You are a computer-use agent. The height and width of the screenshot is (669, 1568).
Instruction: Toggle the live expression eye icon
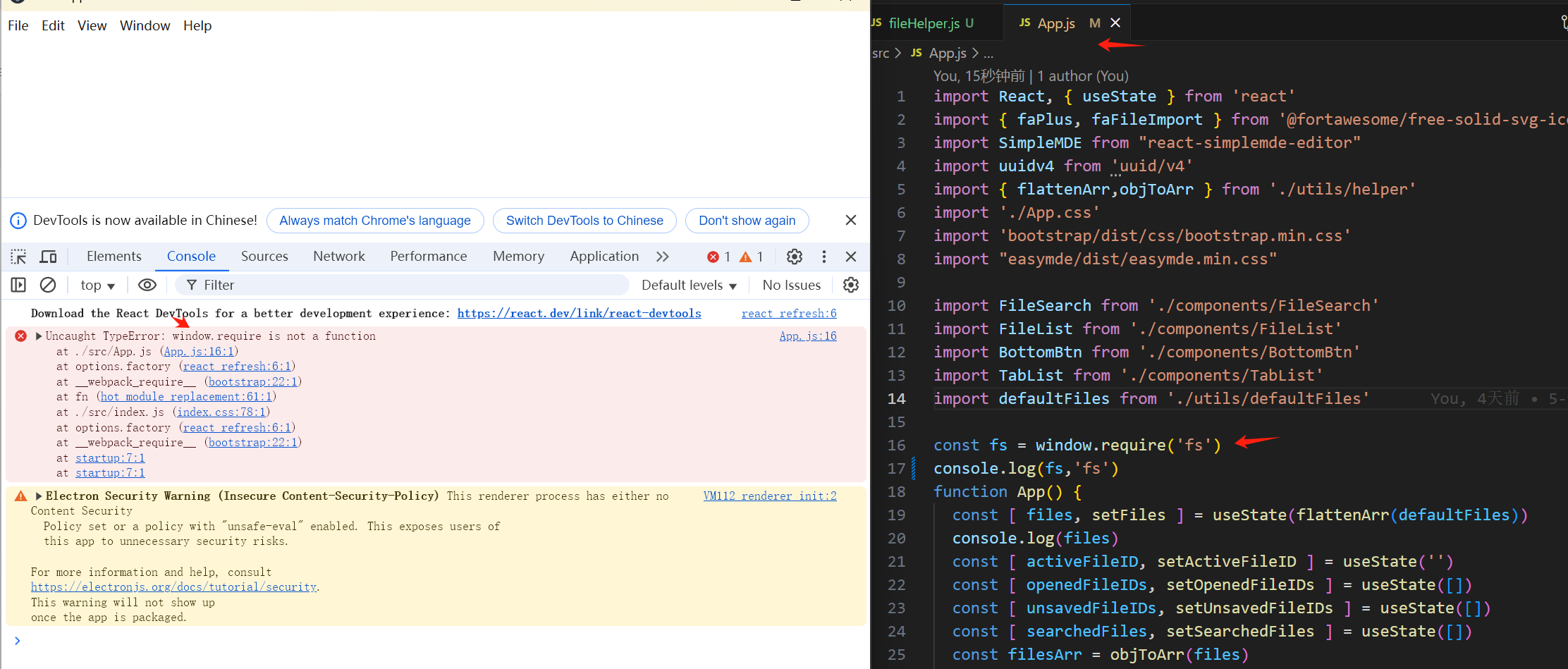tap(147, 285)
